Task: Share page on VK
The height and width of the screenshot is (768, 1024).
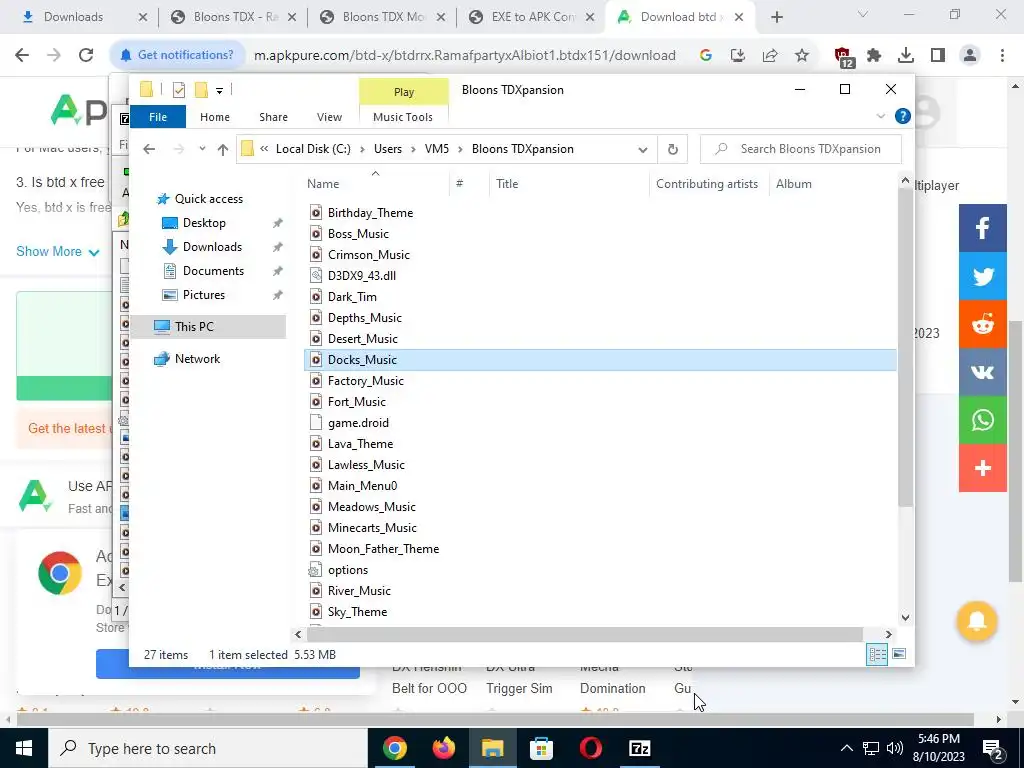Action: click(x=983, y=372)
